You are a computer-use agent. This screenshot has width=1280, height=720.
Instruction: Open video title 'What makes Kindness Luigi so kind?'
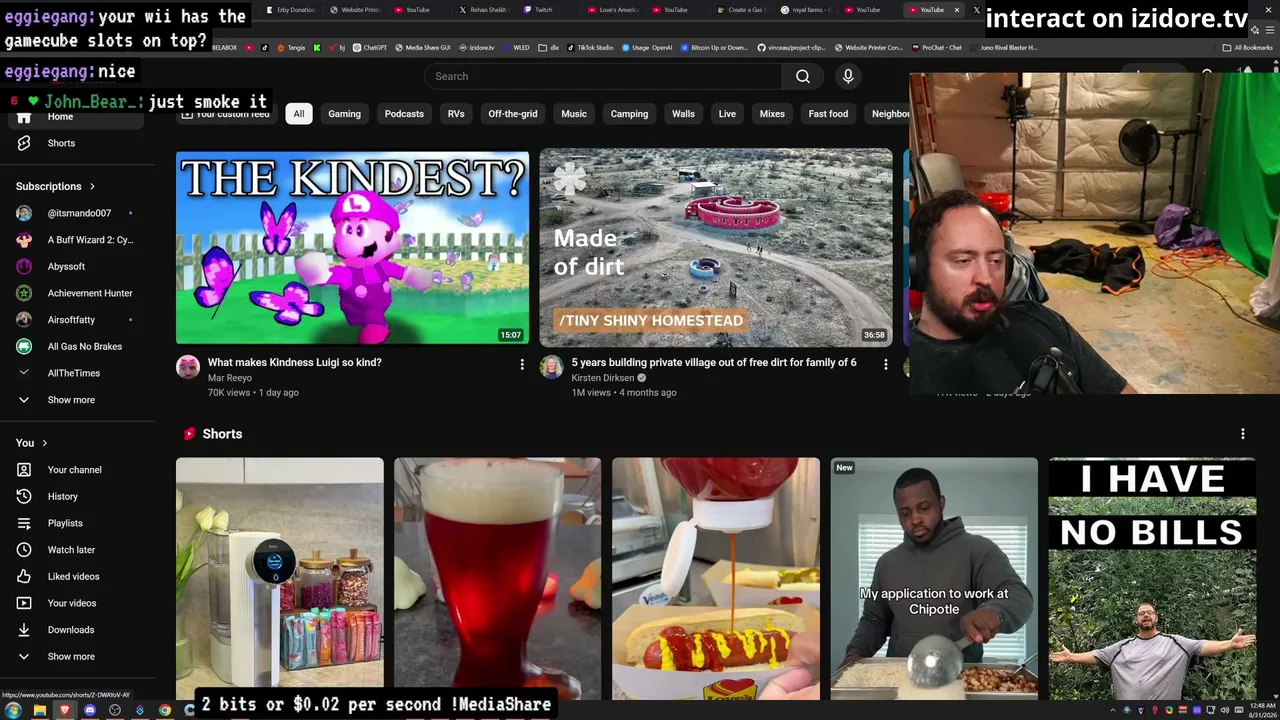pyautogui.click(x=295, y=362)
